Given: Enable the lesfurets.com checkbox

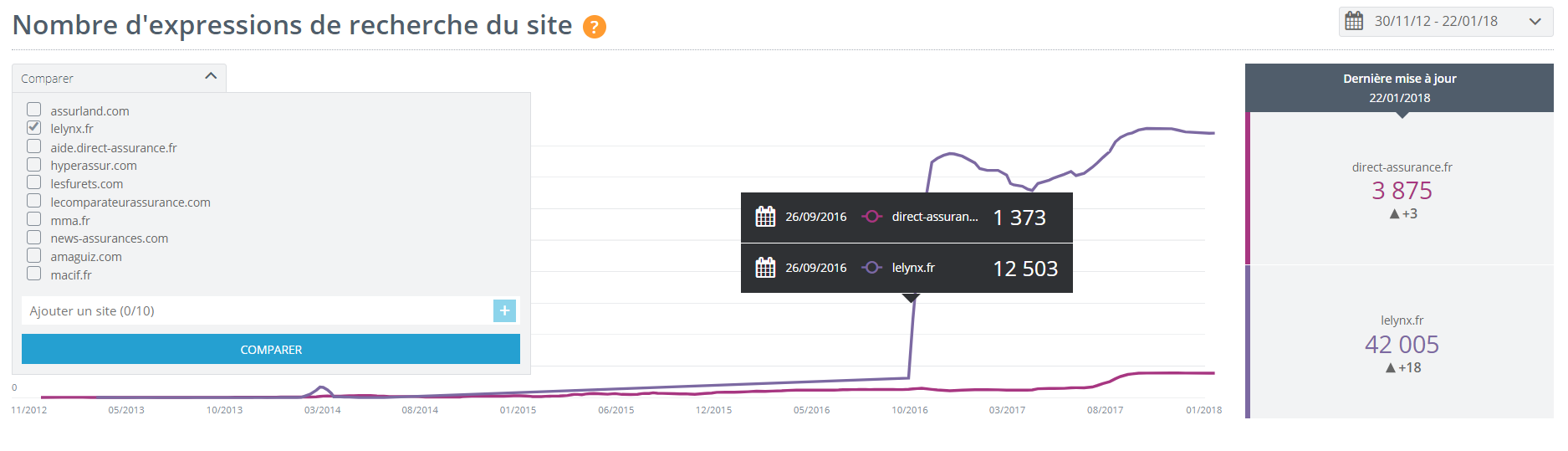Looking at the screenshot, I should tap(34, 182).
